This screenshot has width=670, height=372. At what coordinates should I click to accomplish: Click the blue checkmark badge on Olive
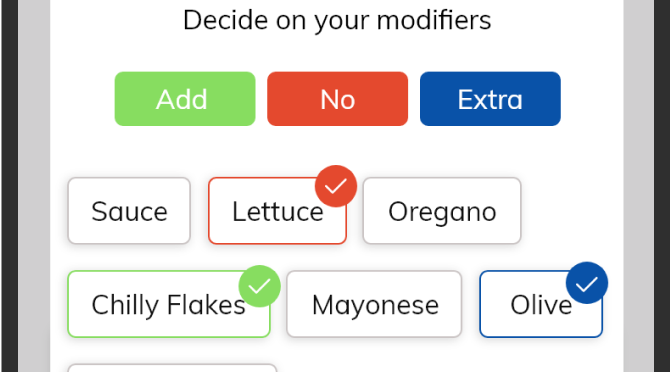coord(587,283)
